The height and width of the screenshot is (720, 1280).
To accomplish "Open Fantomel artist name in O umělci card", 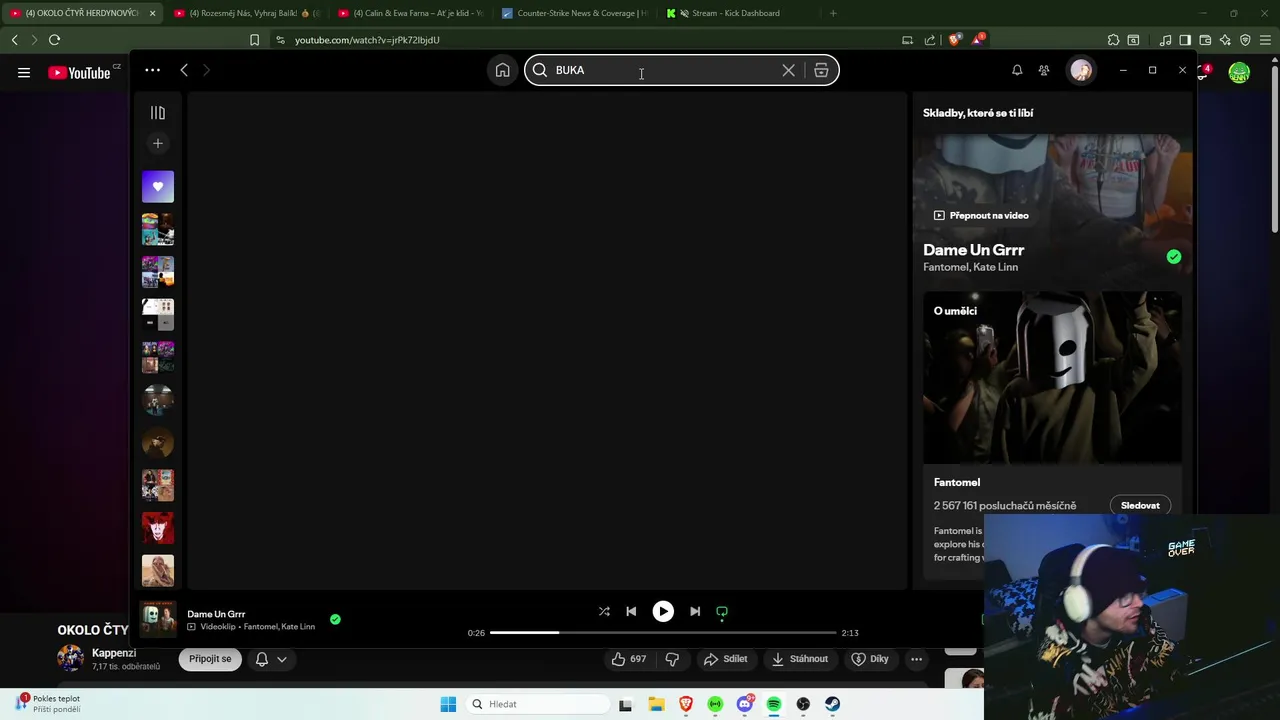I will click(x=957, y=482).
